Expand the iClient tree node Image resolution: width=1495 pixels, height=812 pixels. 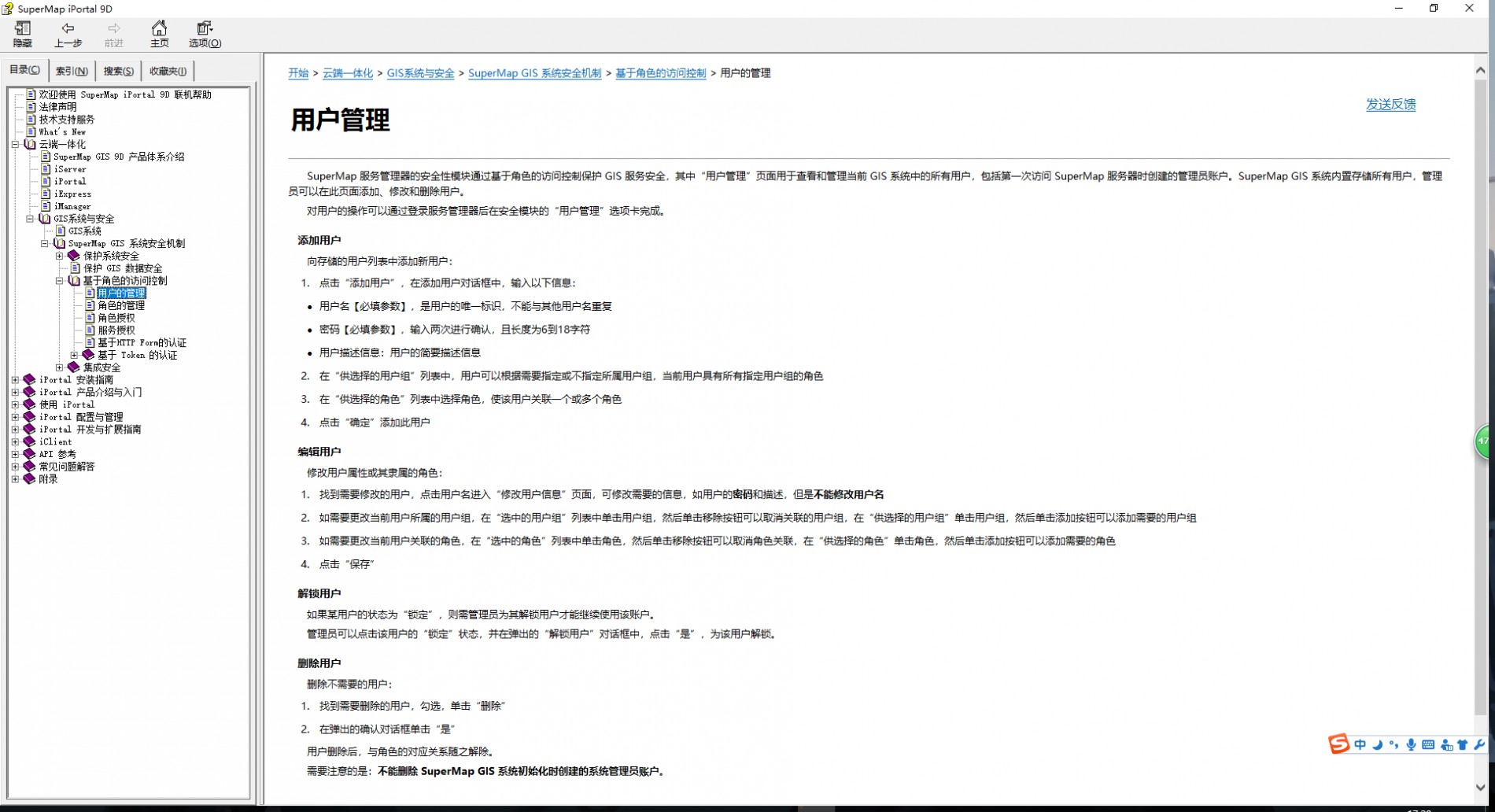[15, 442]
